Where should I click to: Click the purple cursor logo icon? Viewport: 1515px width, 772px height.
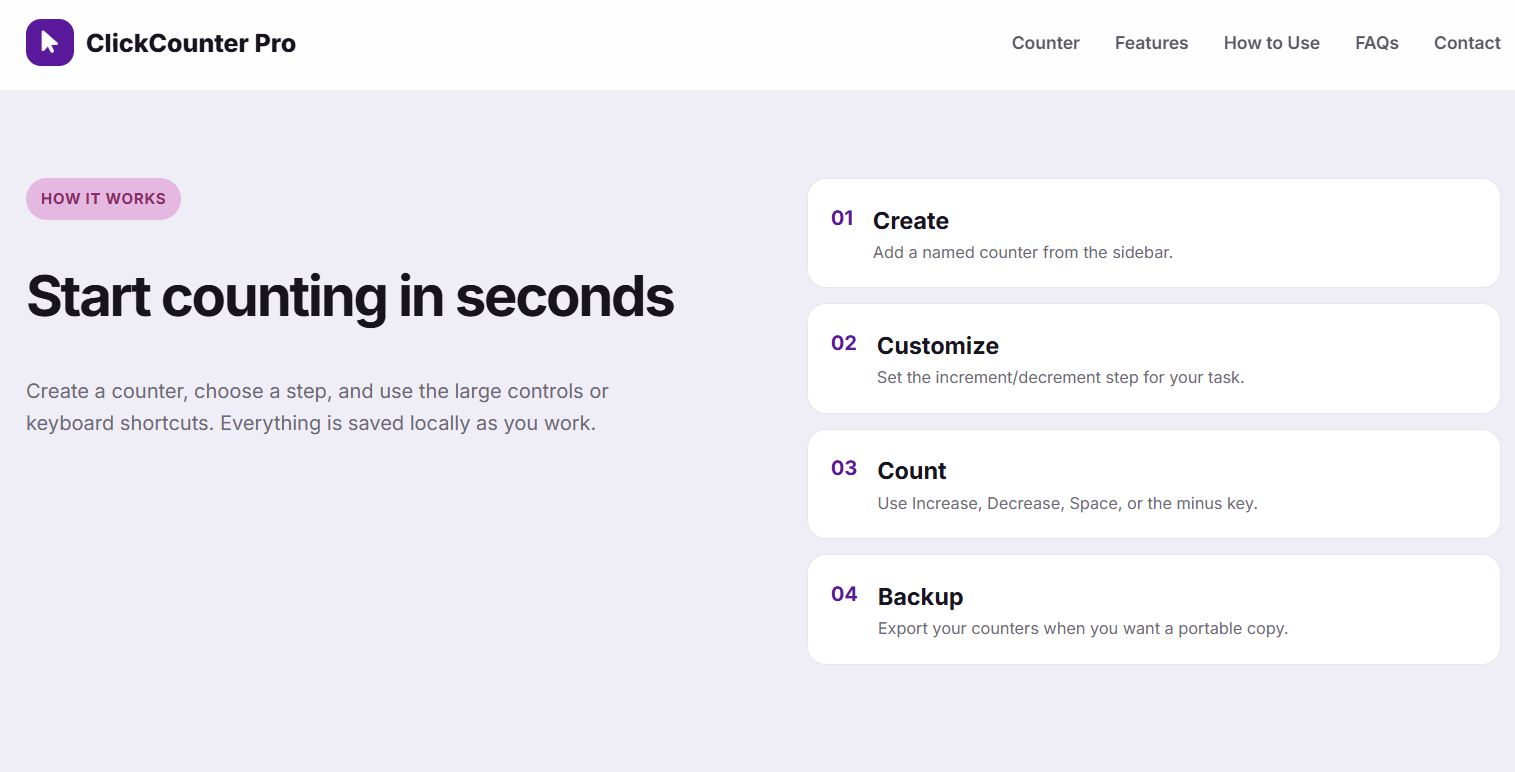coord(50,43)
